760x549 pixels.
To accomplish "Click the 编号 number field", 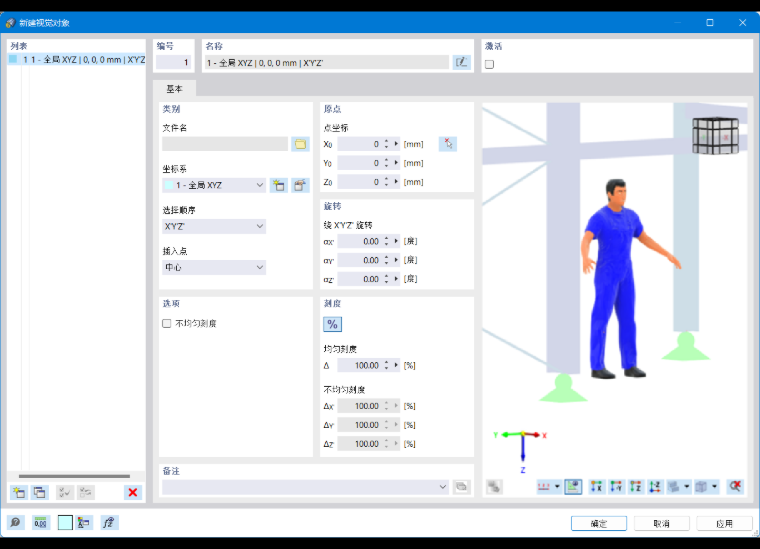I will point(174,62).
